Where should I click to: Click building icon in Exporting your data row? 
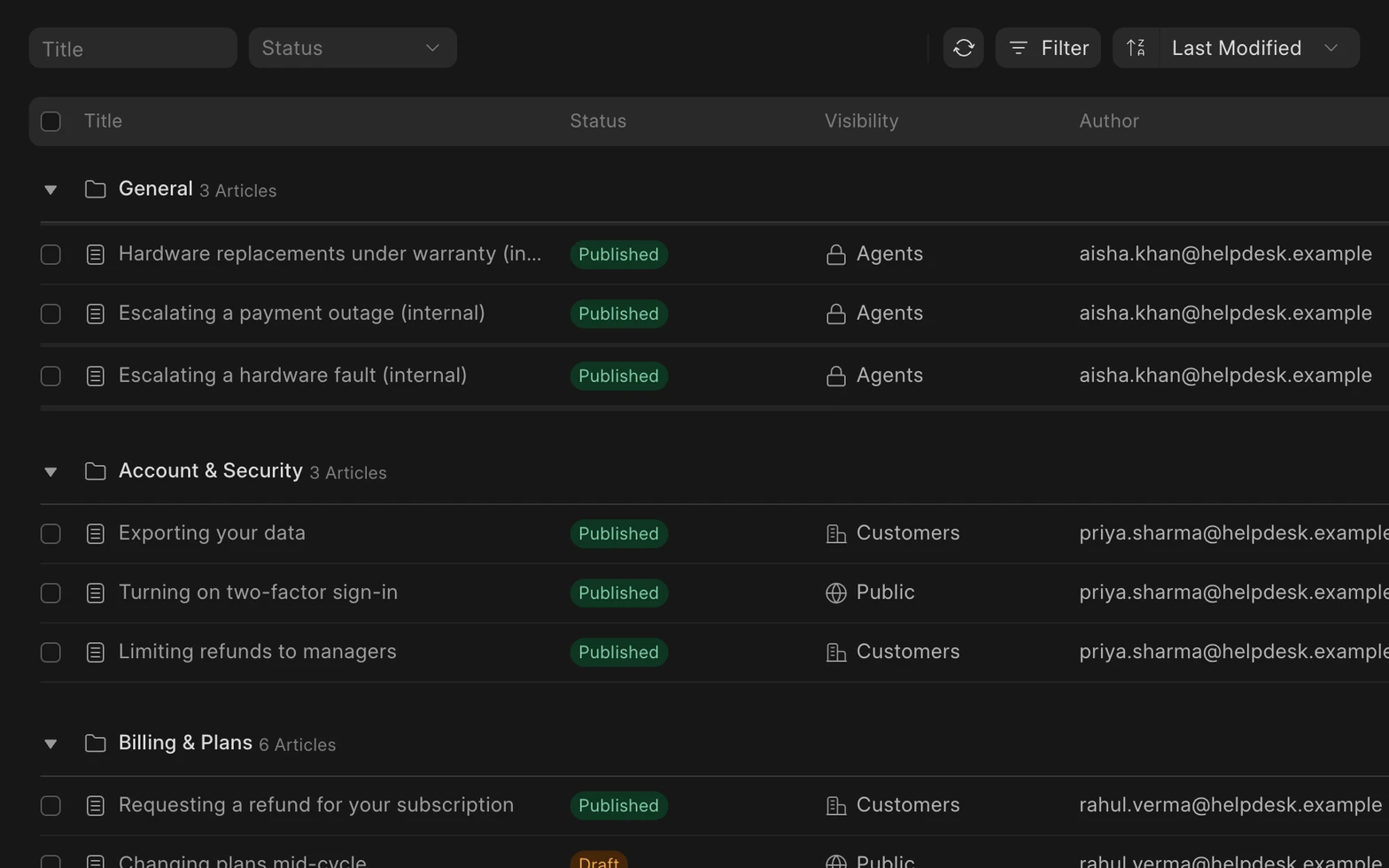tap(835, 534)
